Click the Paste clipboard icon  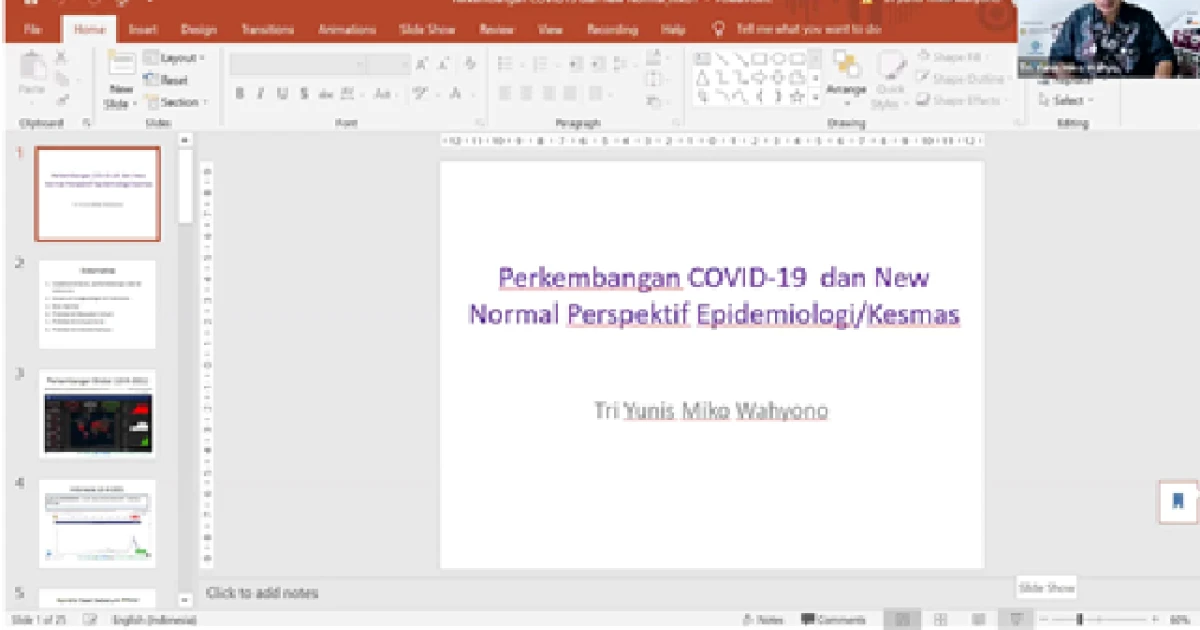32,67
